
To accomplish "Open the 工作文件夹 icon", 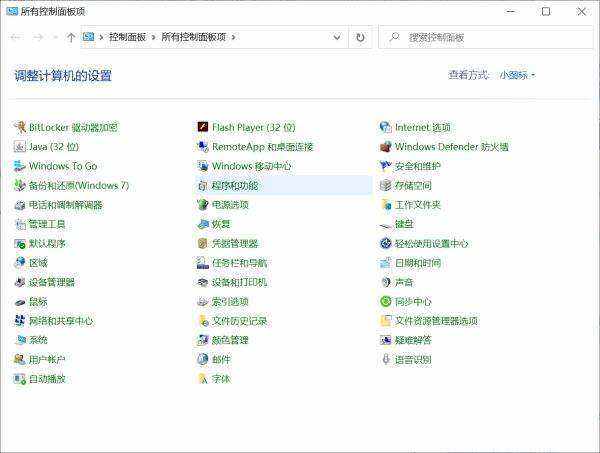I will (385, 205).
